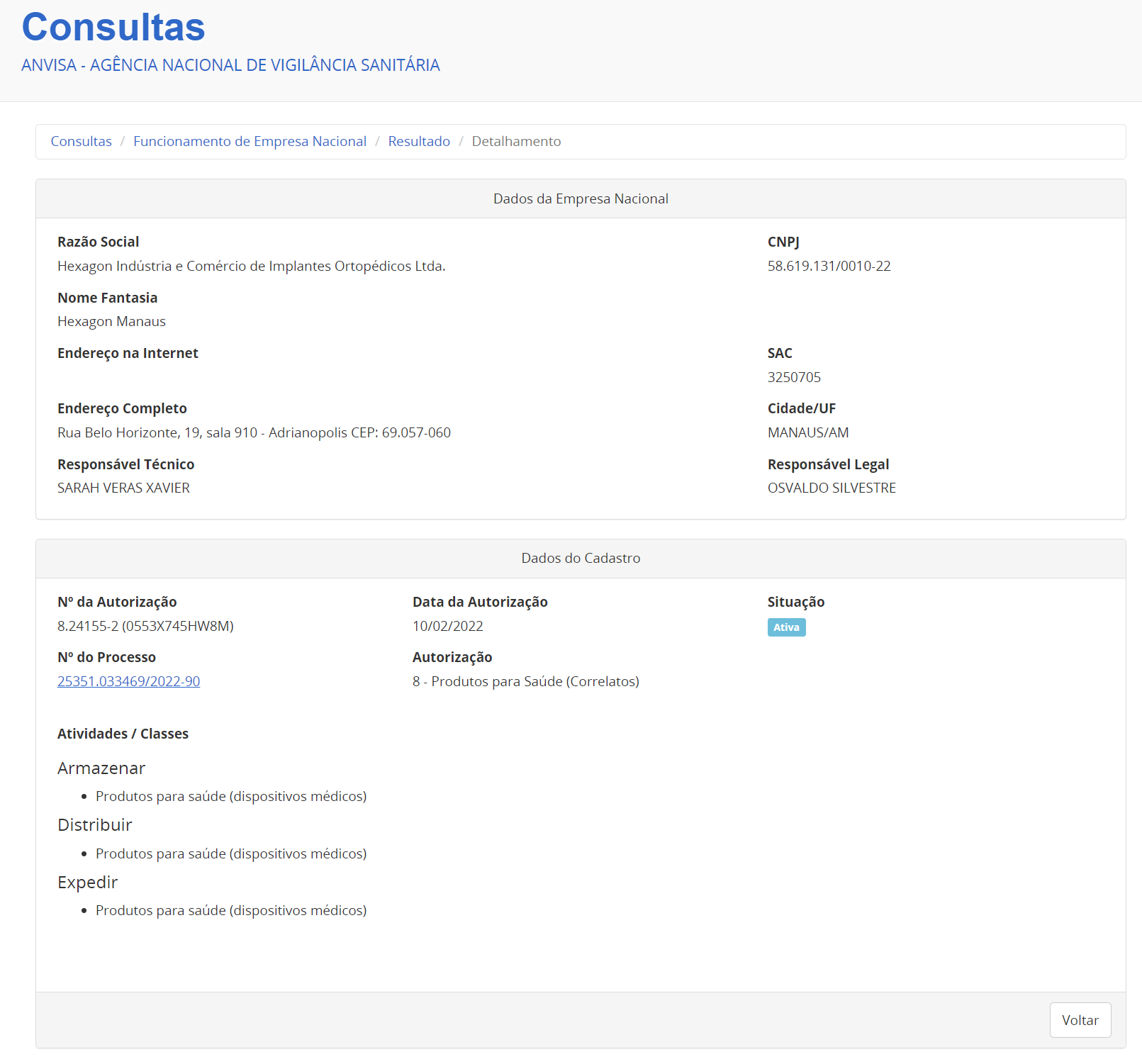Click the Nº do Processo label
1142x1064 pixels.
[106, 657]
